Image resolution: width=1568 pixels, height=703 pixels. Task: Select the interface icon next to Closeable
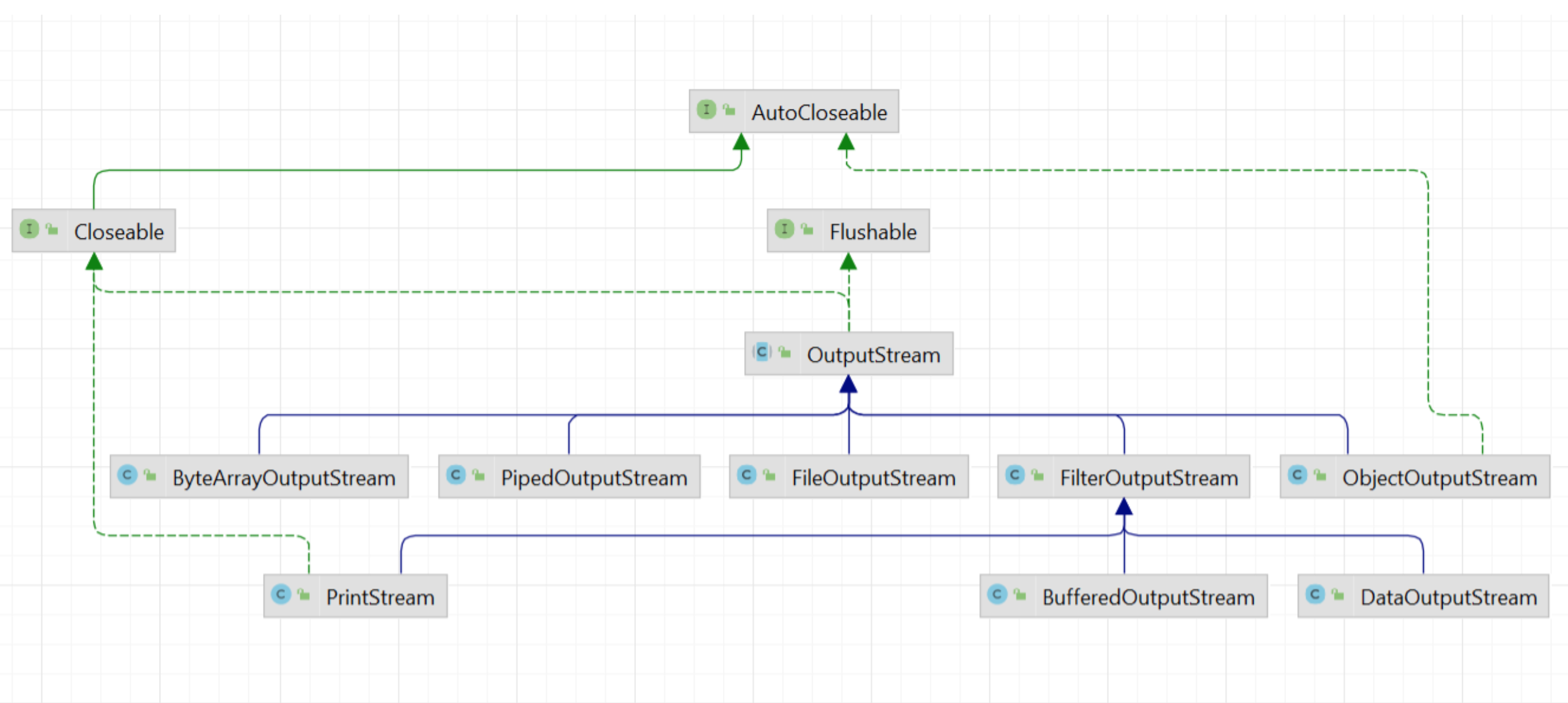pyautogui.click(x=29, y=230)
